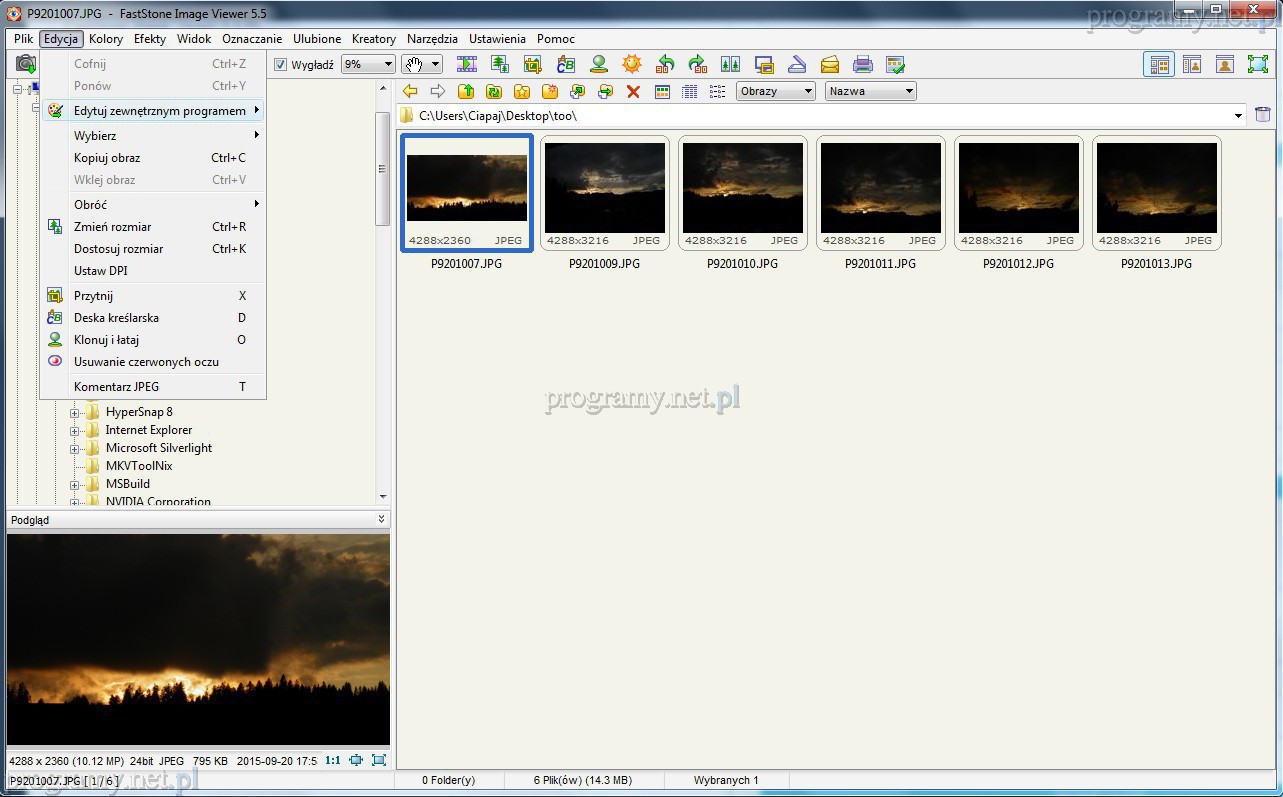The image size is (1283, 797).
Task: Select Przytnij in the open menu
Action: tap(93, 296)
